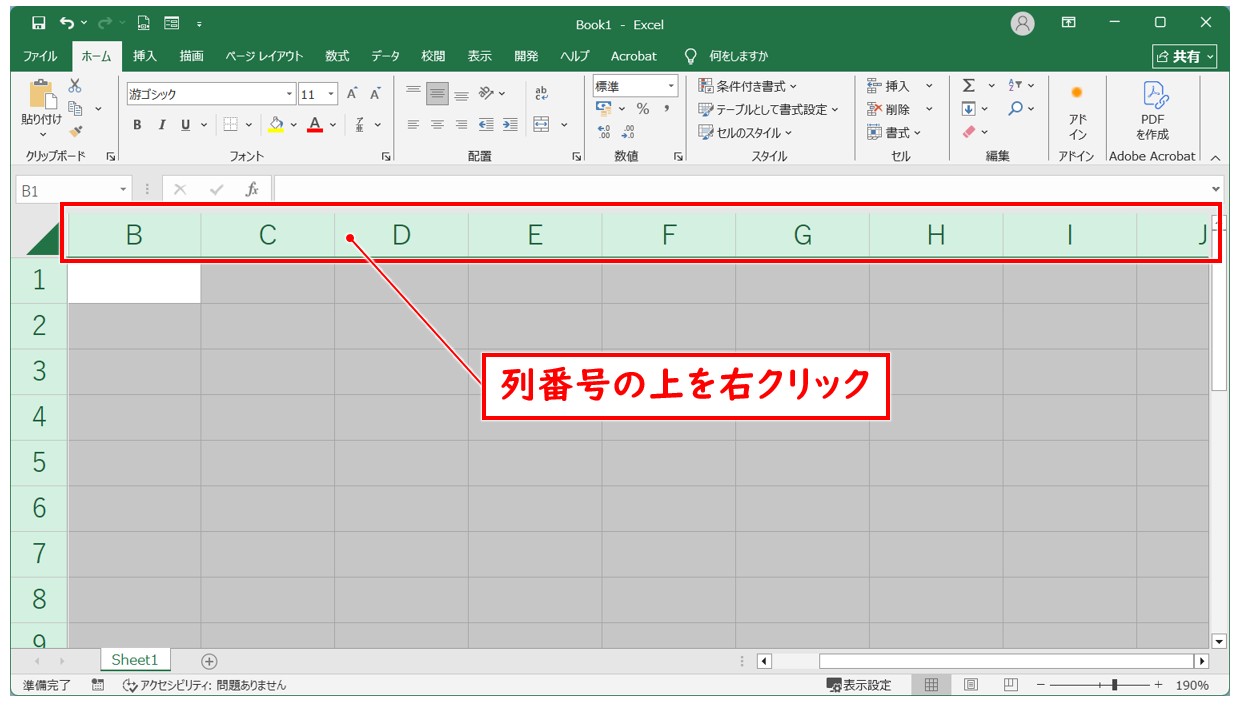Click increase decimal icon

click(604, 132)
